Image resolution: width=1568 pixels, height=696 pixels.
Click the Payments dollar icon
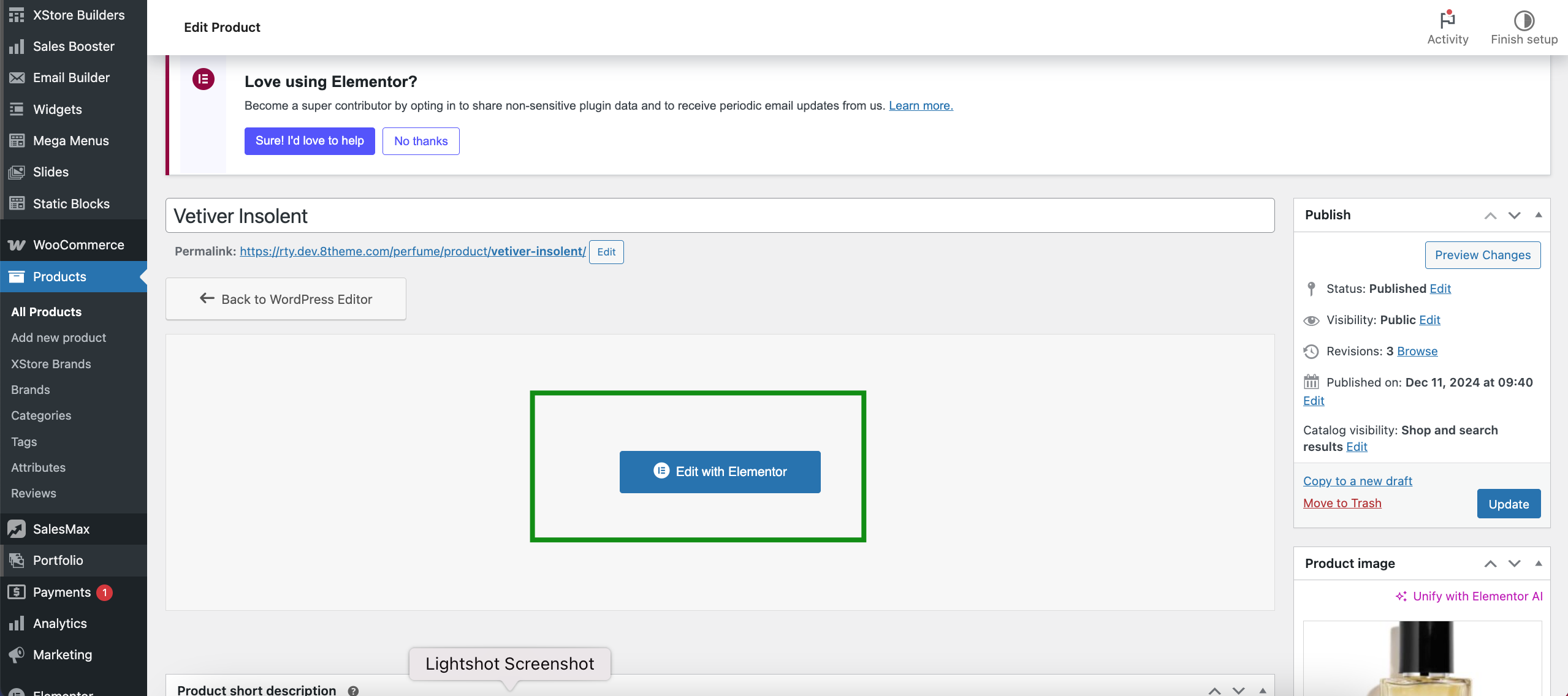[17, 592]
